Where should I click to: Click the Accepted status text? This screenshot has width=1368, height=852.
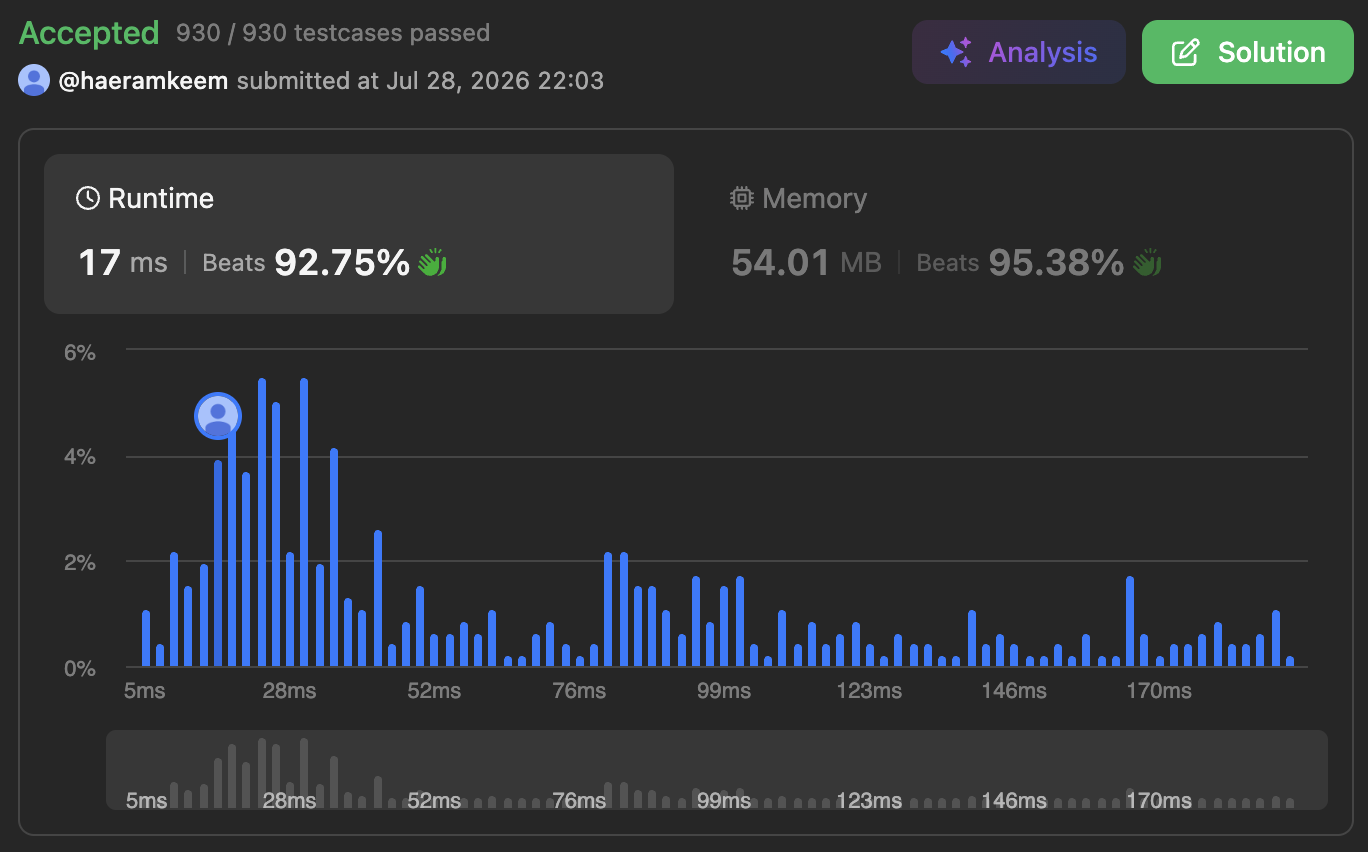coord(89,33)
